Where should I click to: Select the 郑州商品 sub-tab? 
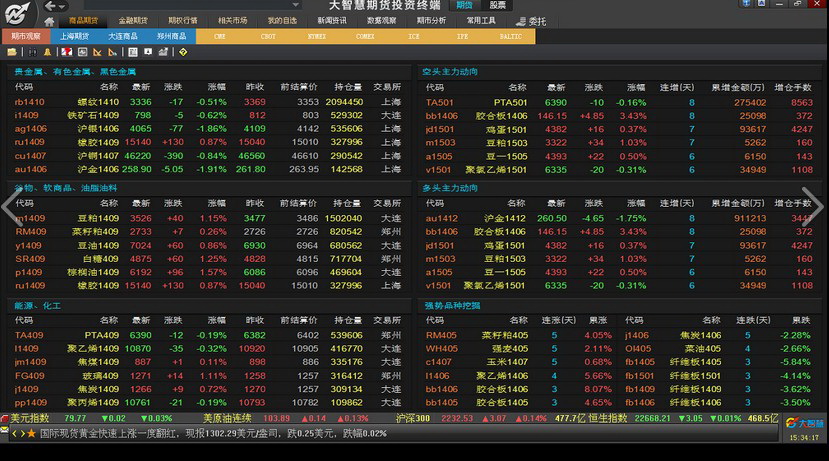tap(172, 36)
